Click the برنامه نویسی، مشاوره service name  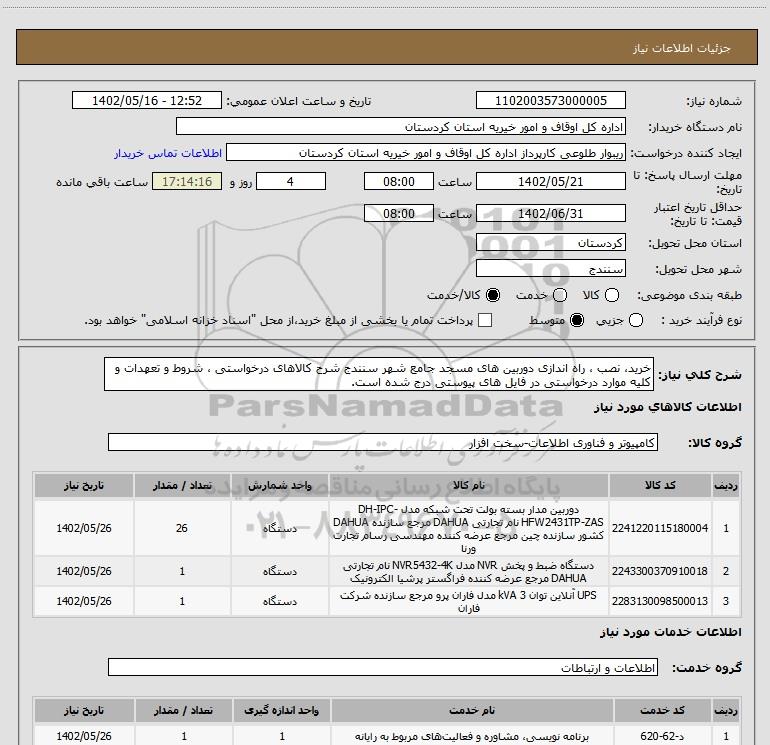pos(472,737)
